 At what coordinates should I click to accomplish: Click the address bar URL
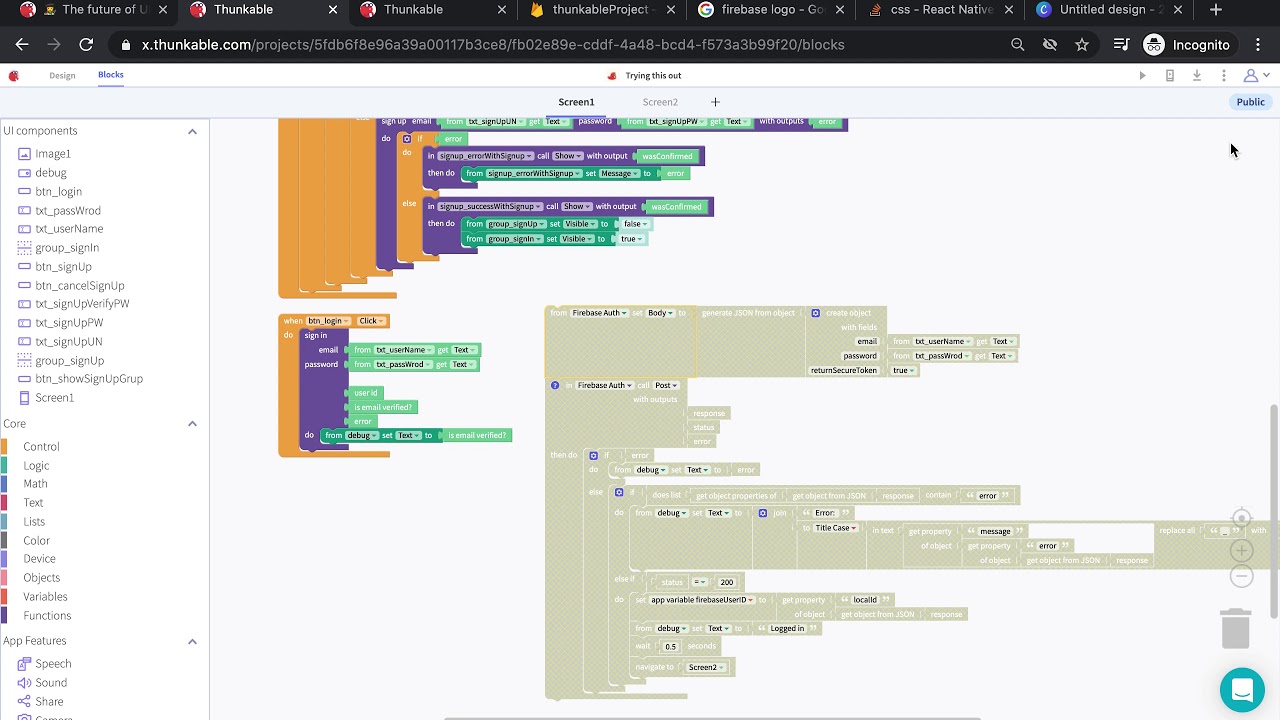[x=493, y=45]
